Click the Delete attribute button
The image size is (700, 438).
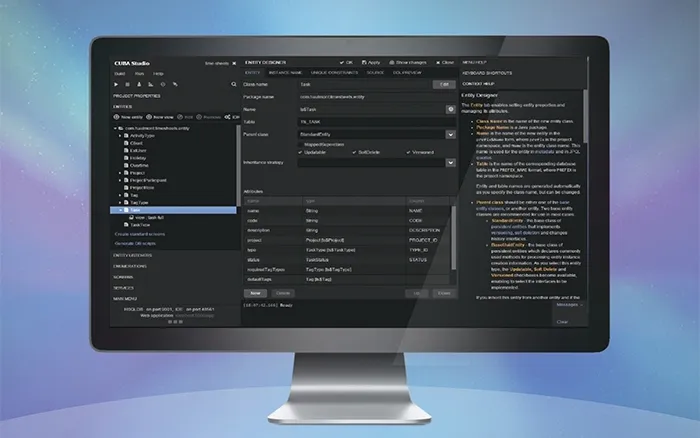coord(283,293)
